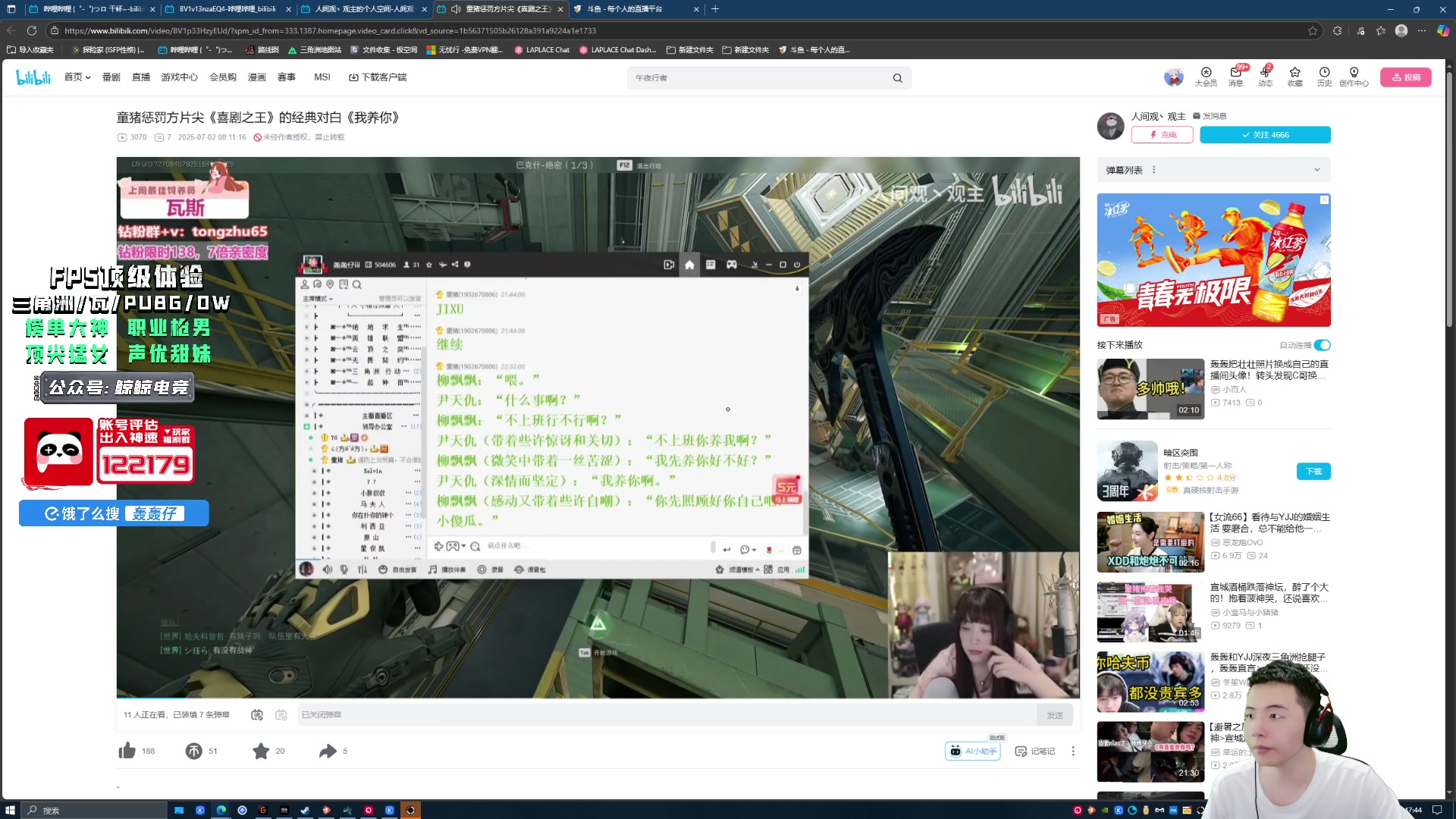Click the browser address bar URL
Screen dimensions: 1456x819
[x=330, y=30]
